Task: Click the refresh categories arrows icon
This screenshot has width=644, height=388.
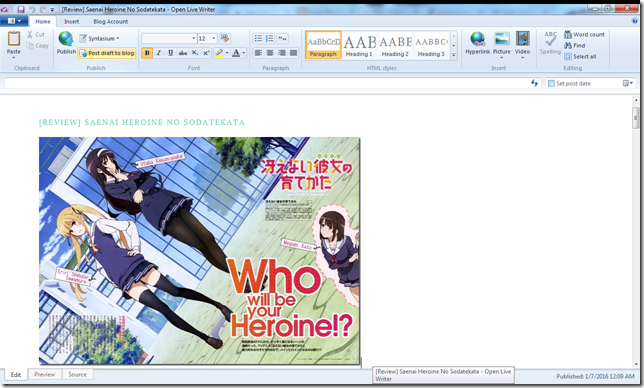Action: (534, 83)
